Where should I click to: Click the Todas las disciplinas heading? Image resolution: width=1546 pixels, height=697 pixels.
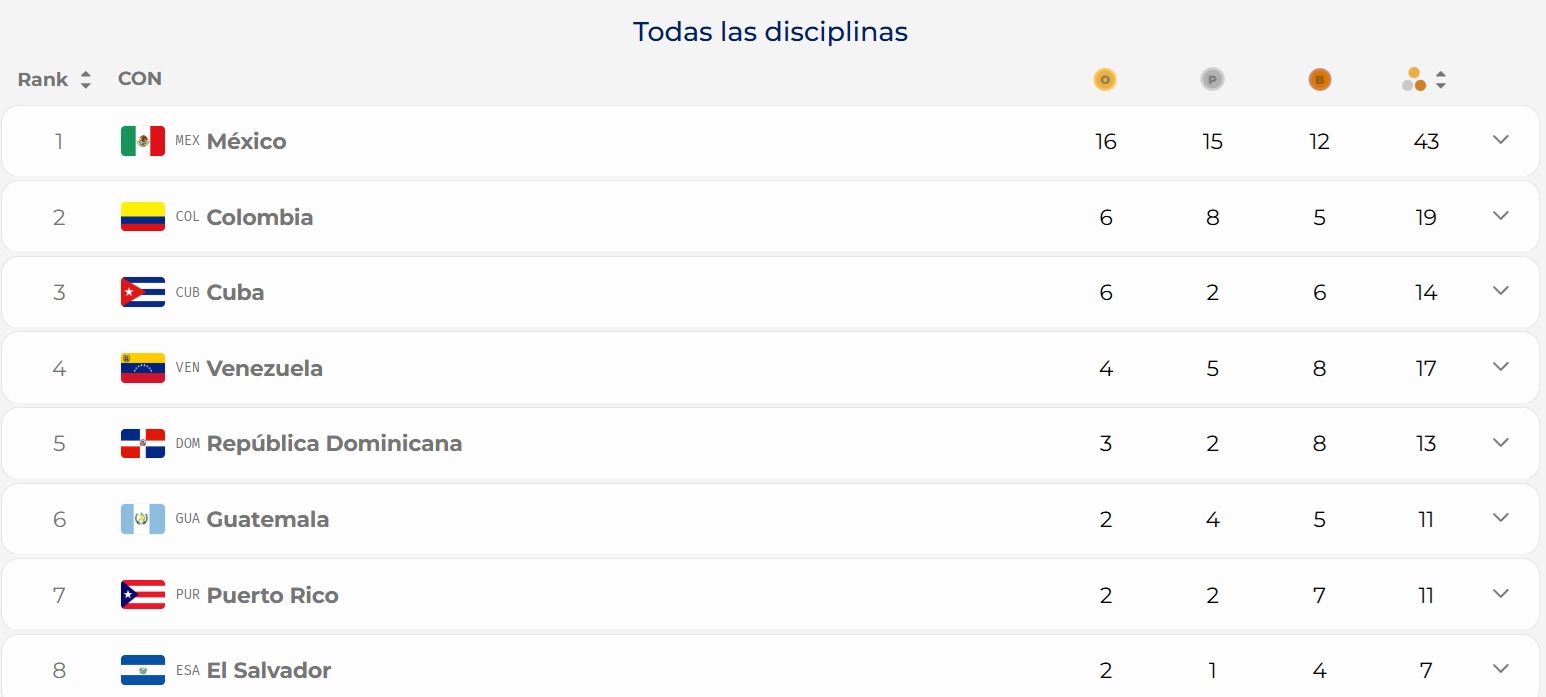point(771,32)
